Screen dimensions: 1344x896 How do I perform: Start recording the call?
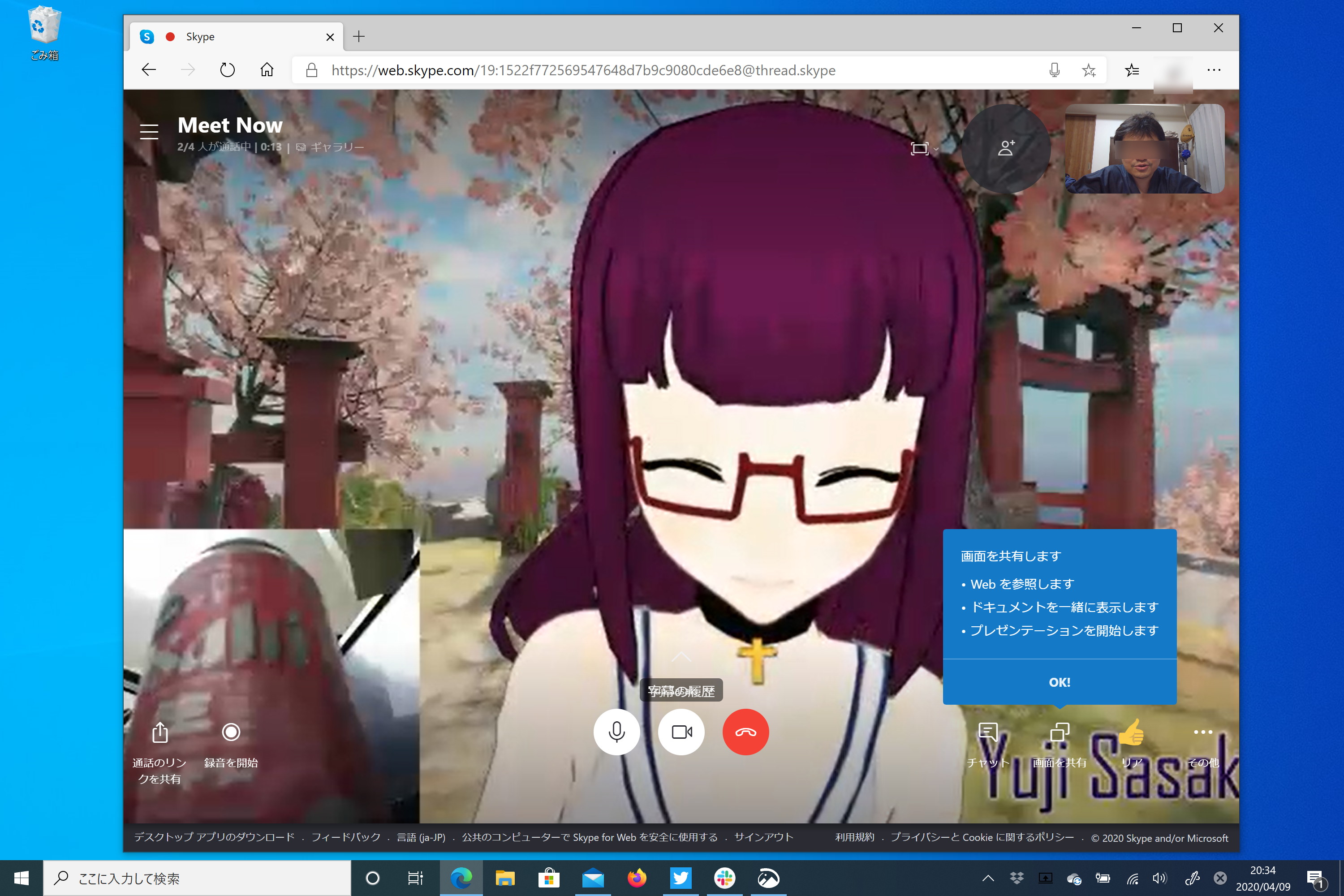point(231,732)
